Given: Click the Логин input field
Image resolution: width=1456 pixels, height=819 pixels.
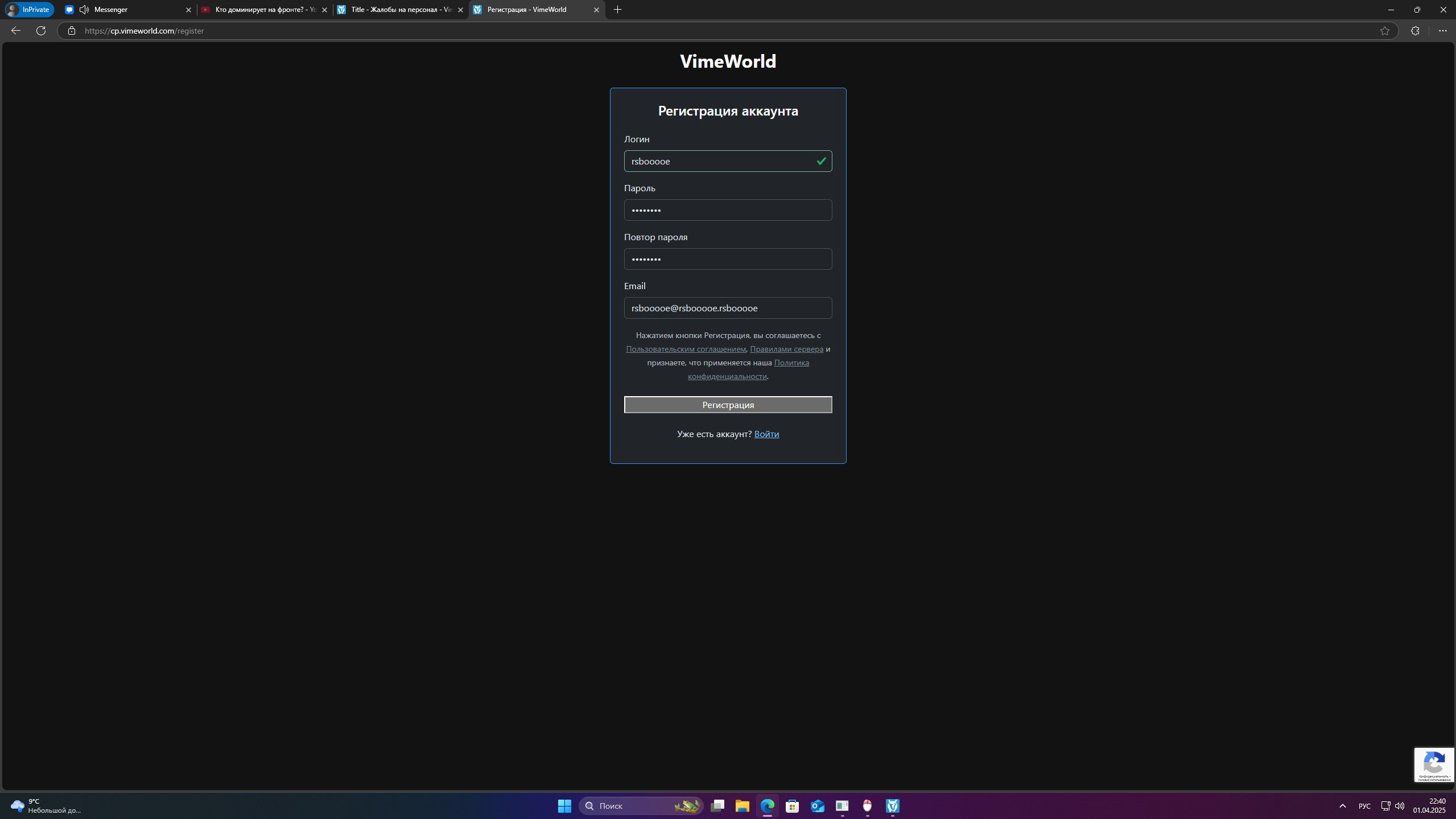Looking at the screenshot, I should [x=720, y=161].
